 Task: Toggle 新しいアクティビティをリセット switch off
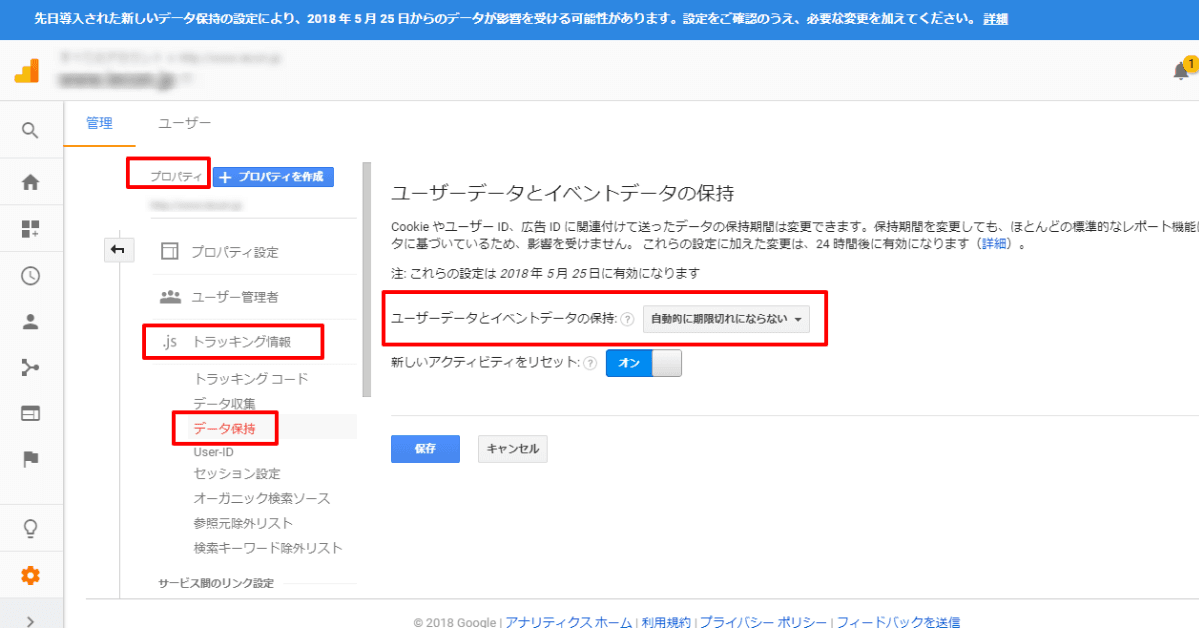pos(644,363)
